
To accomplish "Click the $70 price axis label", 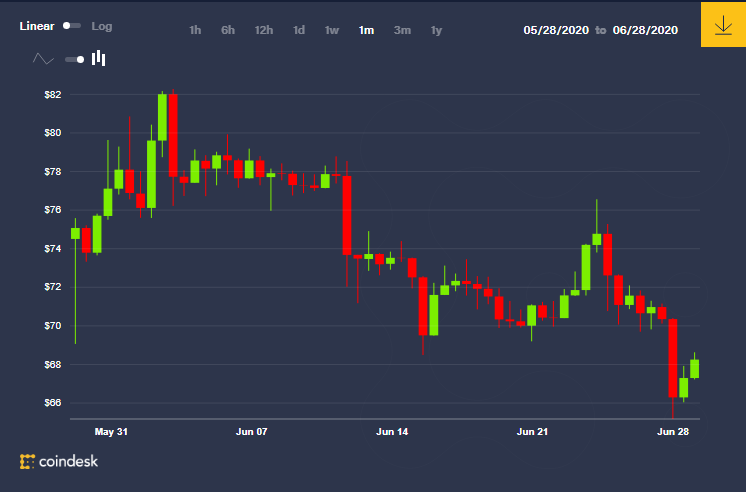I will (53, 326).
